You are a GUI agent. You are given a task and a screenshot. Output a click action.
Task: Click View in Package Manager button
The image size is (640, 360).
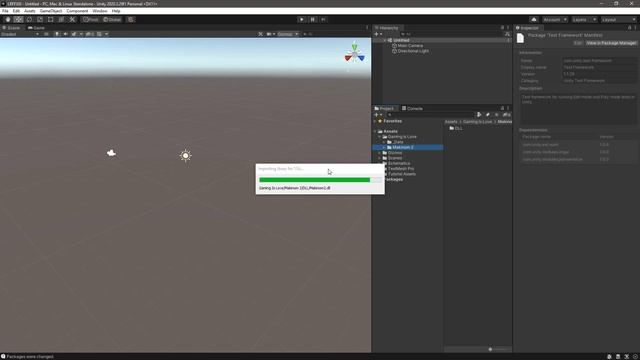tap(611, 43)
